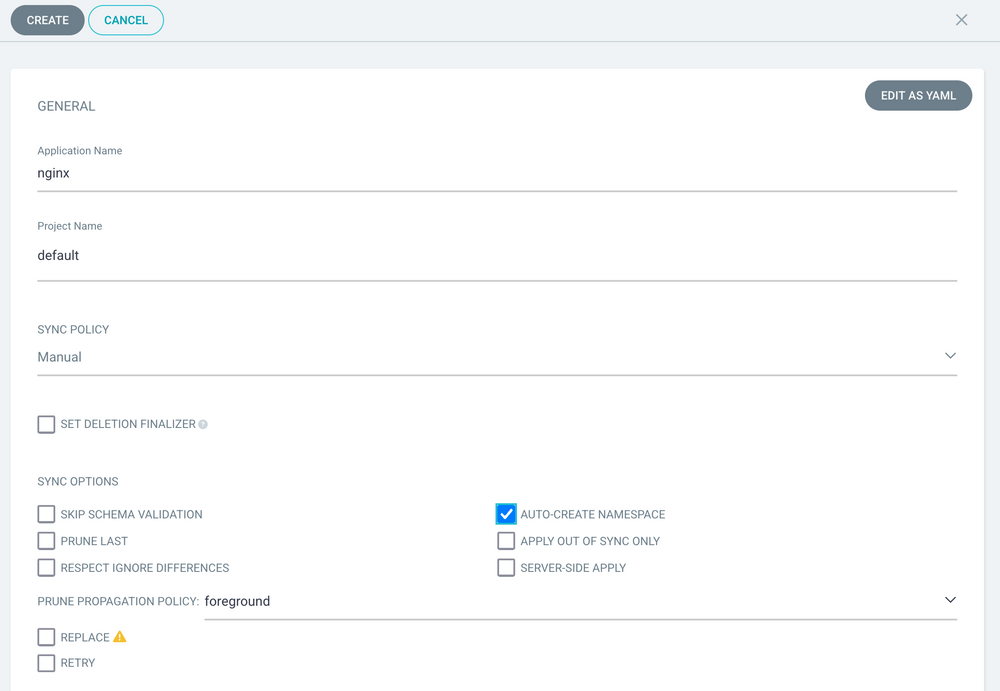Click the CREATE button
The height and width of the screenshot is (691, 1000).
[x=47, y=20]
